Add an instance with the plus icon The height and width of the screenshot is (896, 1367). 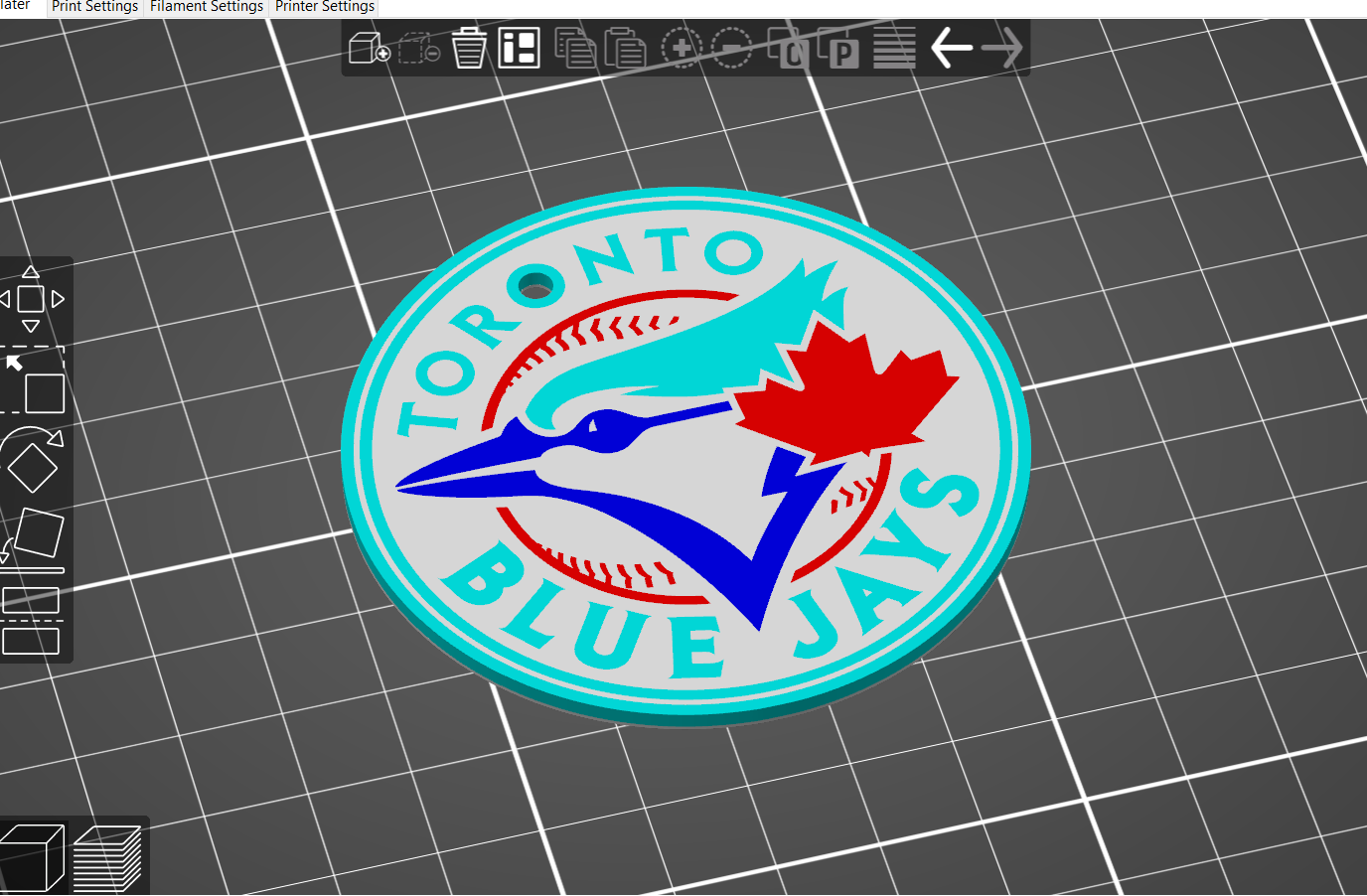pyautogui.click(x=682, y=48)
